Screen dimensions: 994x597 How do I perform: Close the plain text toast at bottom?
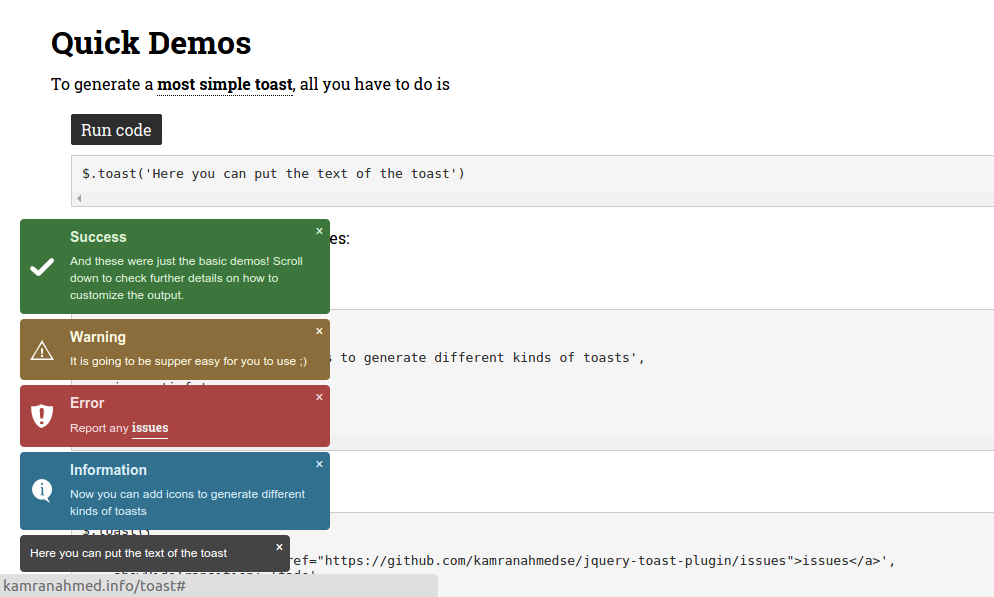click(279, 547)
